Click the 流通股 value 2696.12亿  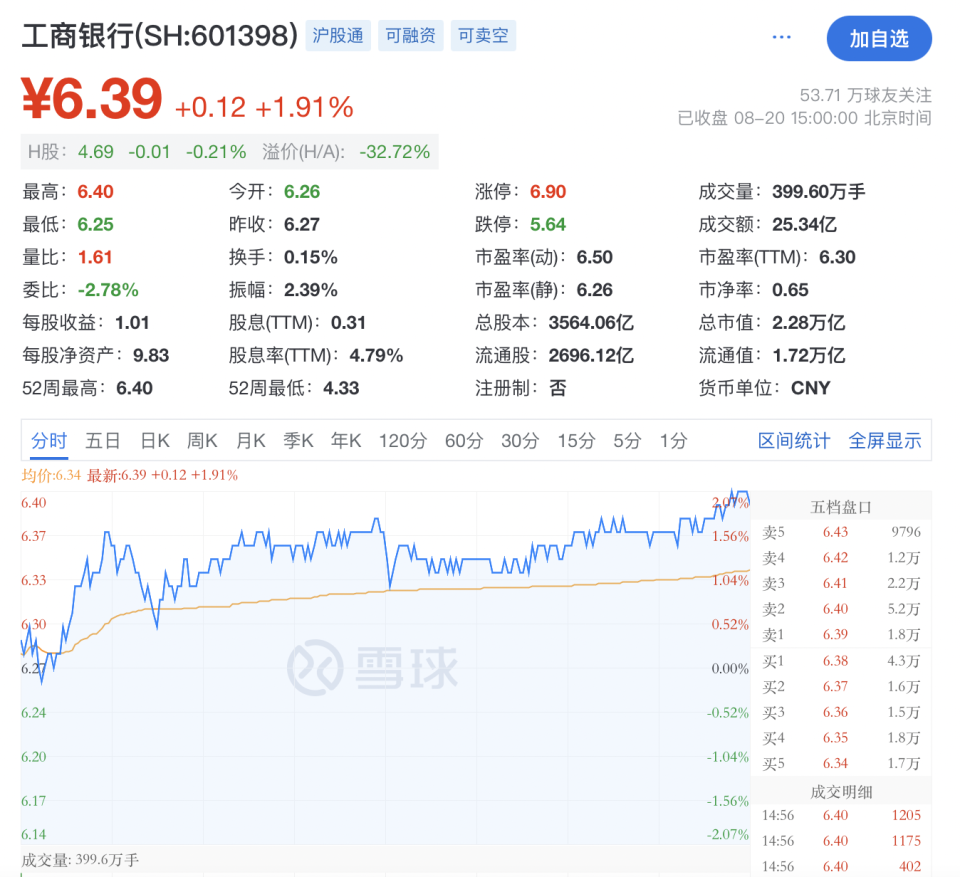(591, 355)
